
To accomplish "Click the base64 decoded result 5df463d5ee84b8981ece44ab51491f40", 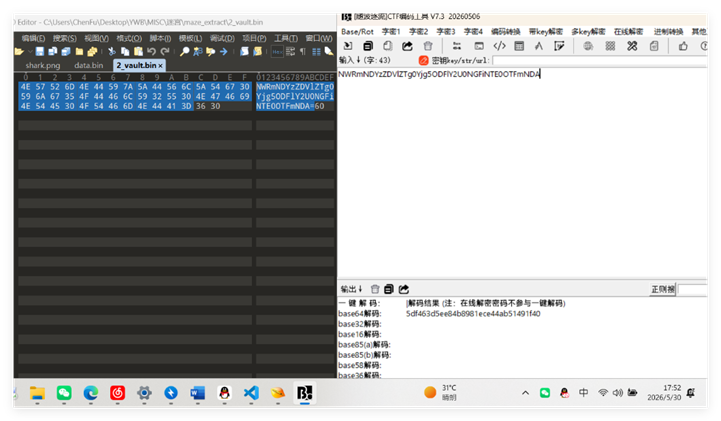I will 473,314.
